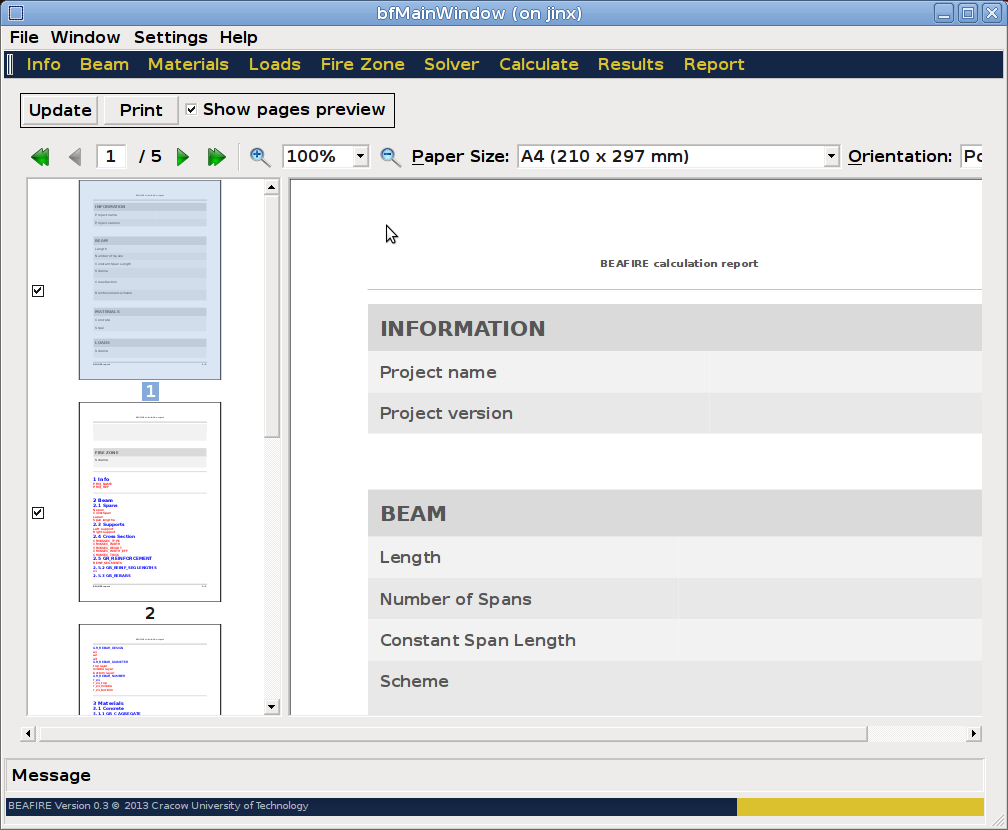Image resolution: width=1008 pixels, height=830 pixels.
Task: Open the Settings menu
Action: (x=170, y=37)
